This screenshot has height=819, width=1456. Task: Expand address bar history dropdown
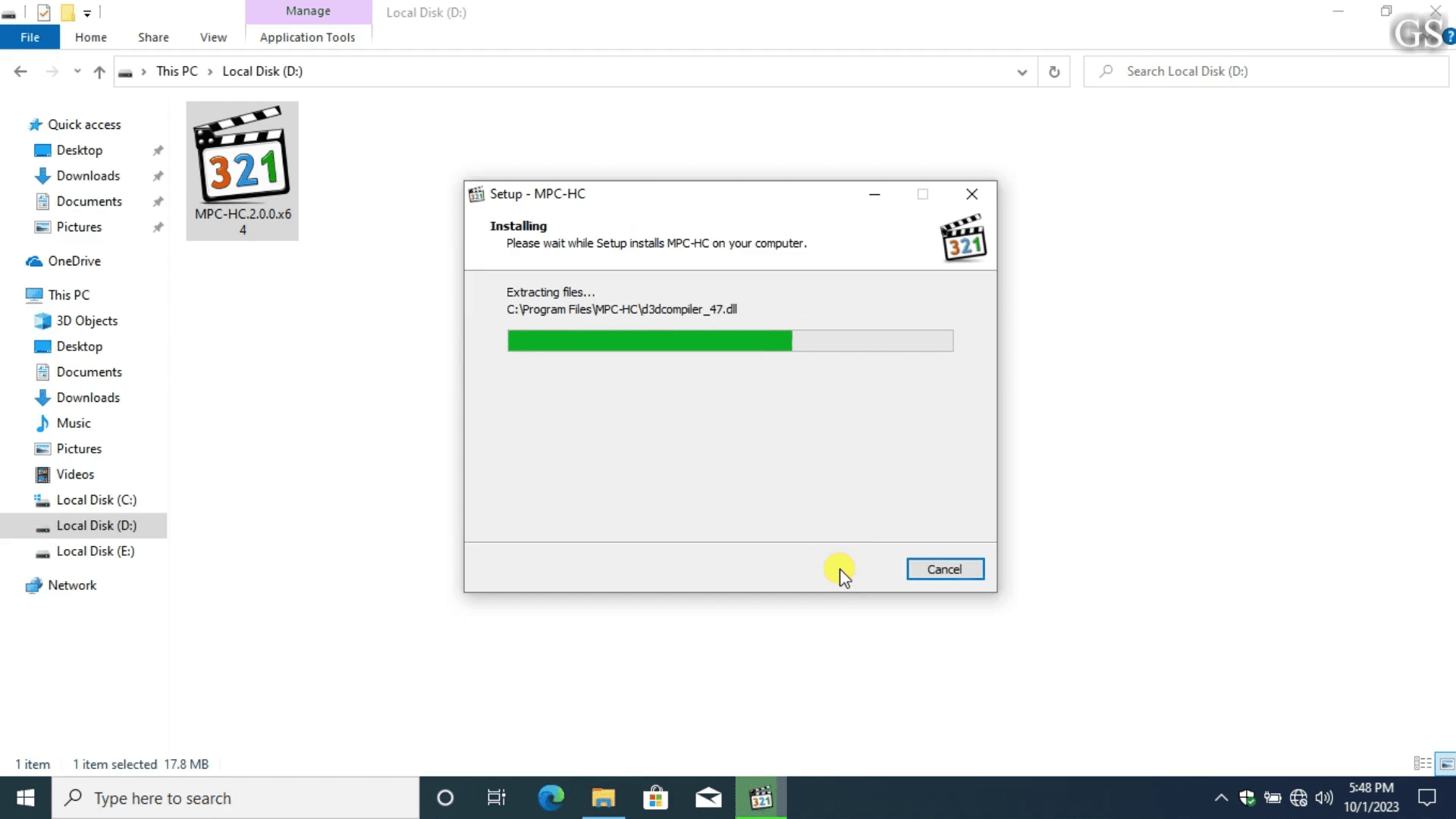click(x=1022, y=72)
